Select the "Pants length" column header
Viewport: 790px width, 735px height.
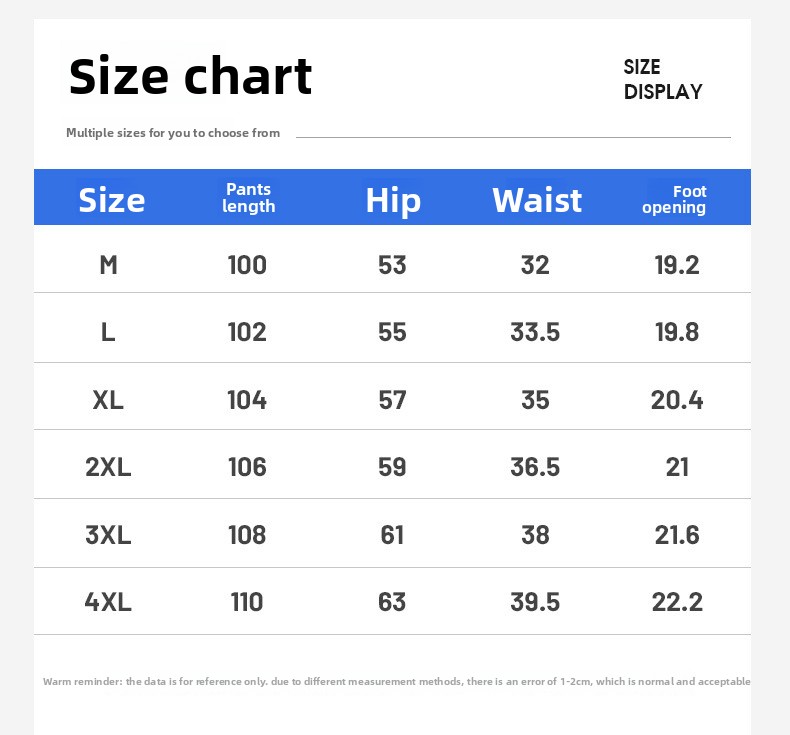pos(248,198)
